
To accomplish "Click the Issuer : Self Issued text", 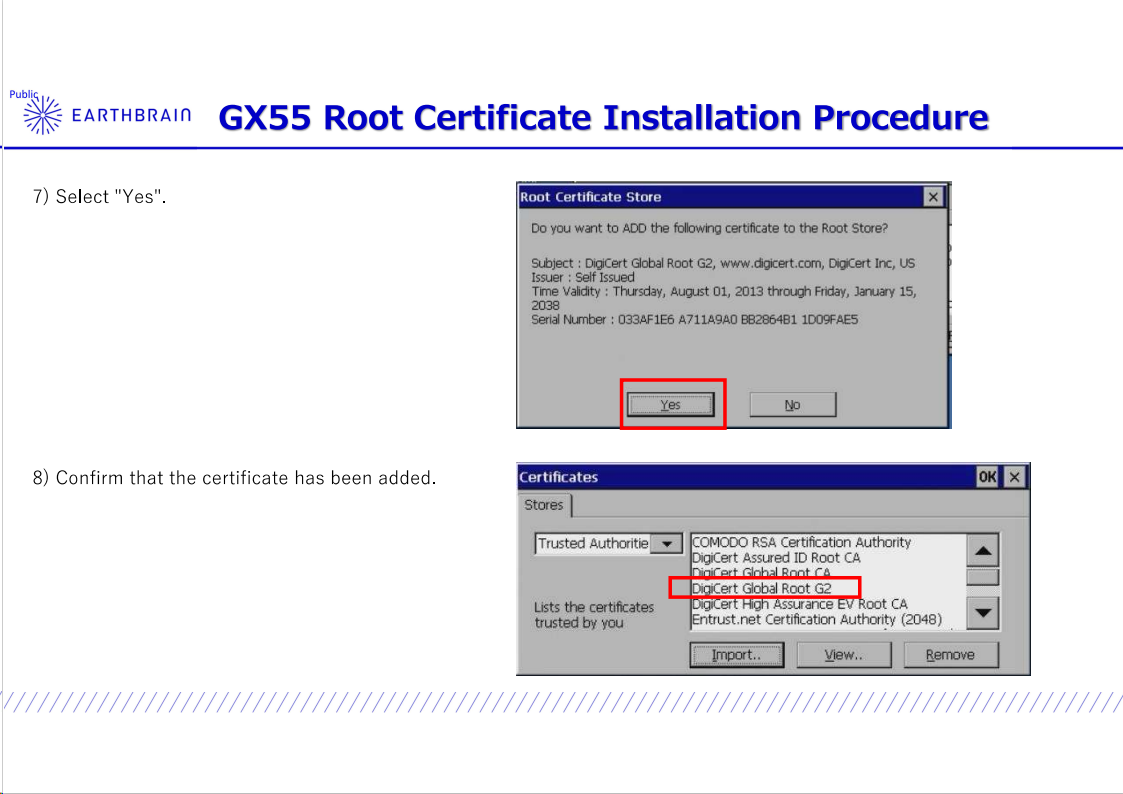I will coord(583,277).
